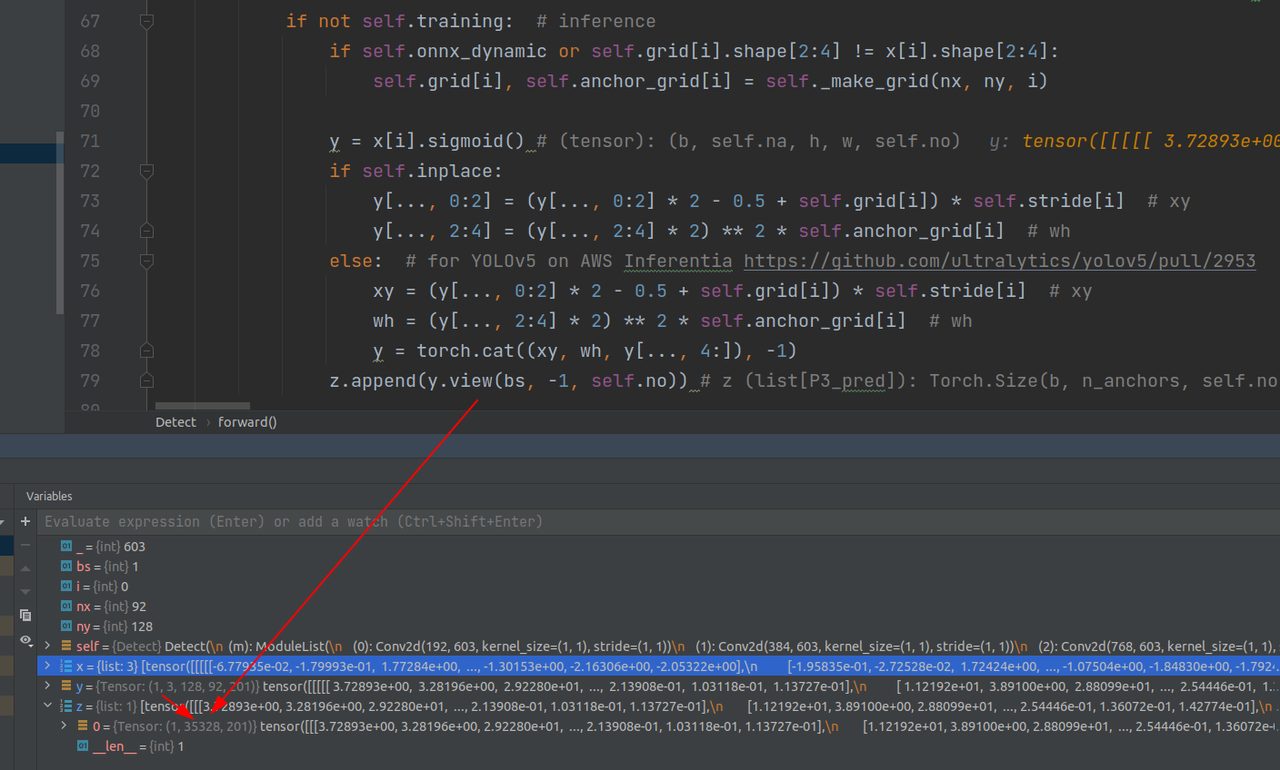Click the int type icon of variable i

tap(67, 587)
